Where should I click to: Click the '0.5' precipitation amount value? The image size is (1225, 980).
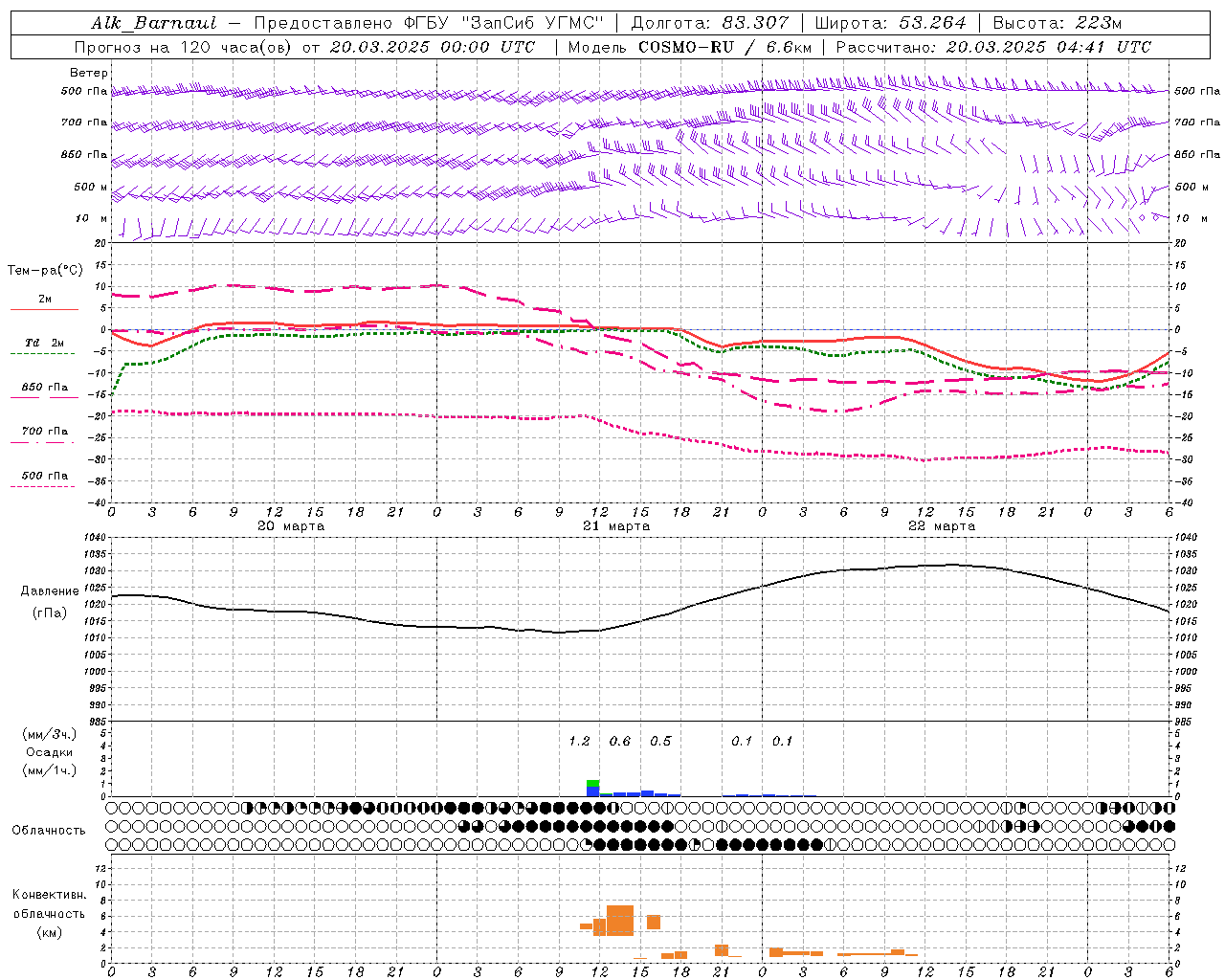pyautogui.click(x=660, y=741)
